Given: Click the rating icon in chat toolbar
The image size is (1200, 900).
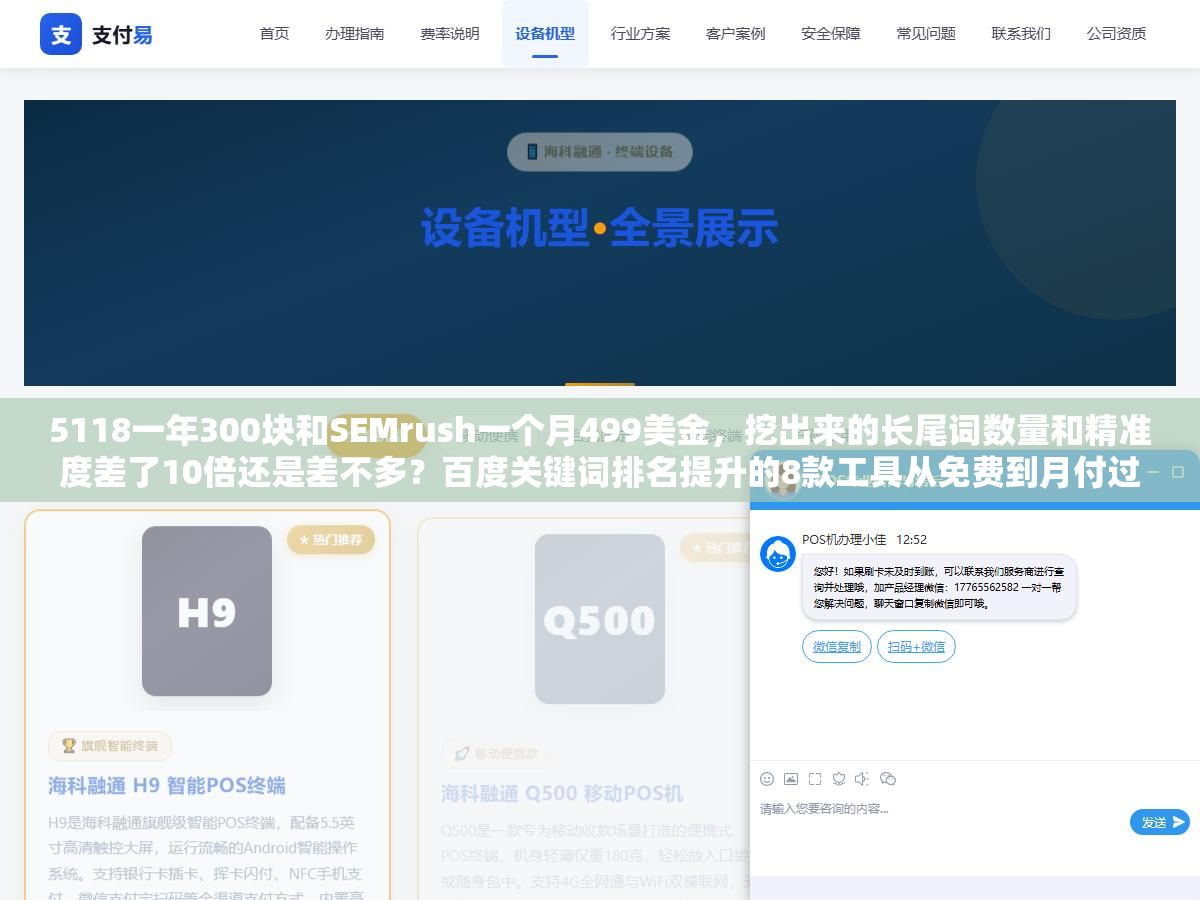Looking at the screenshot, I should pyautogui.click(x=839, y=779).
